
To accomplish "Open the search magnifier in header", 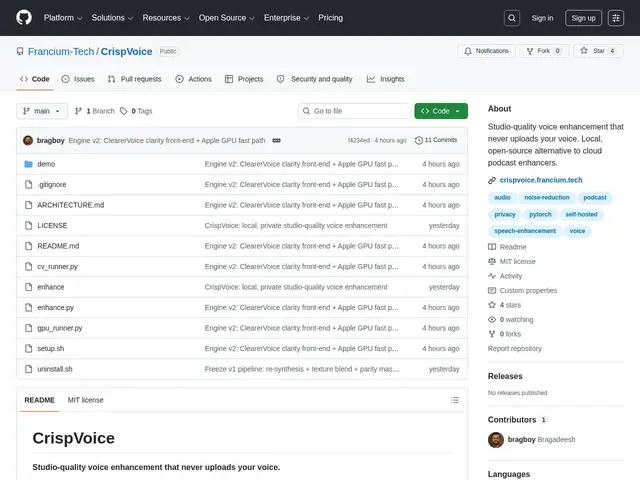I will click(x=511, y=18).
